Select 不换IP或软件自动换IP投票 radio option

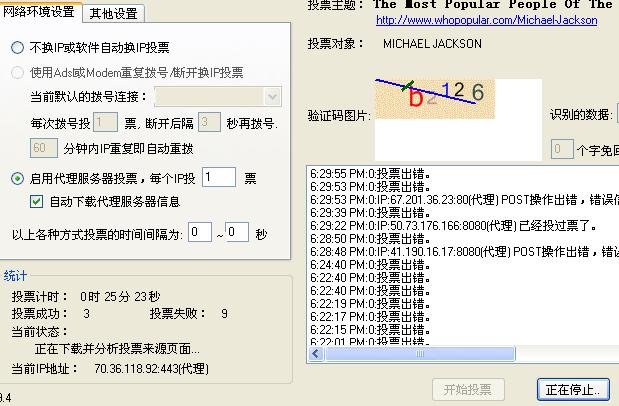pos(18,48)
